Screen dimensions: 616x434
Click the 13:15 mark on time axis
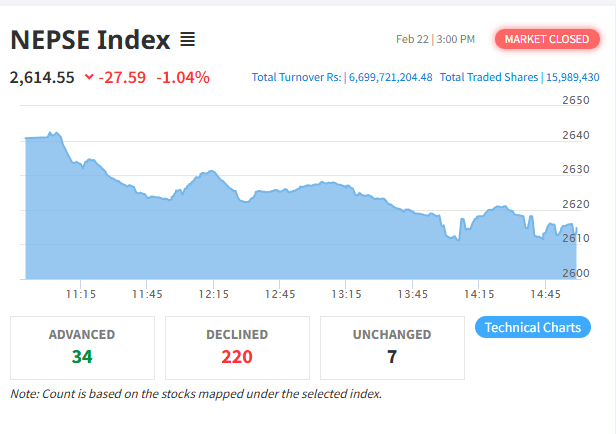[346, 294]
